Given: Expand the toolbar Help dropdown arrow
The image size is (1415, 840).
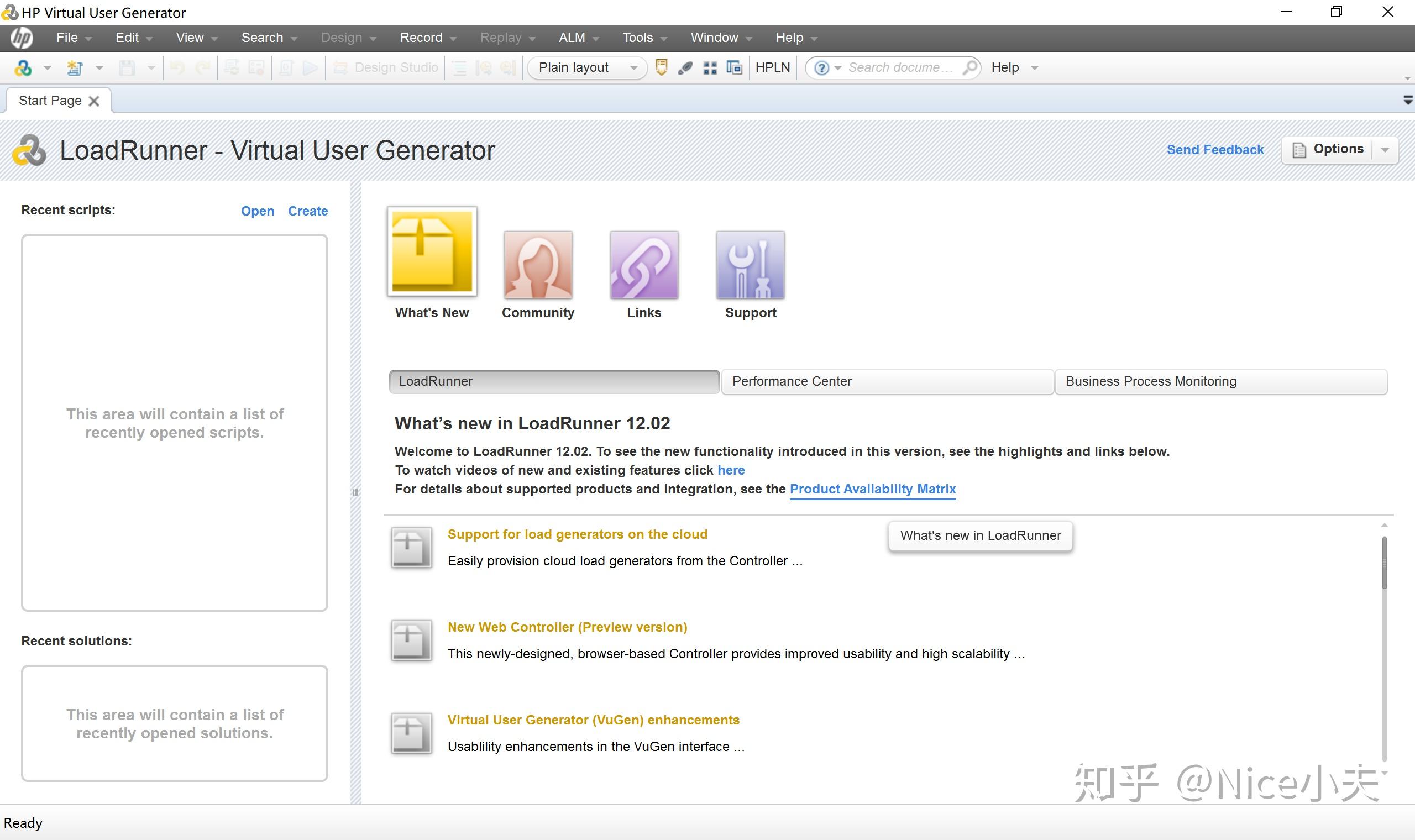Looking at the screenshot, I should coord(1035,68).
